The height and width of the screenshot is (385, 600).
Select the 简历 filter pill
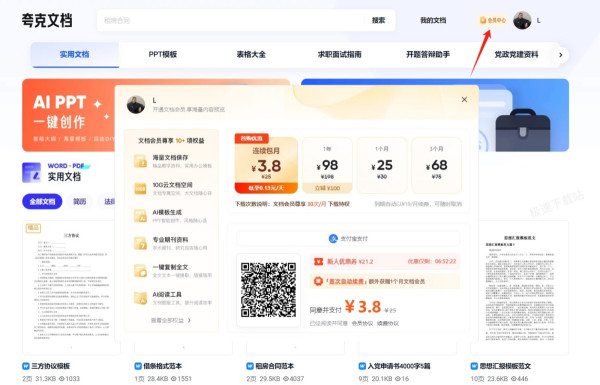click(80, 201)
